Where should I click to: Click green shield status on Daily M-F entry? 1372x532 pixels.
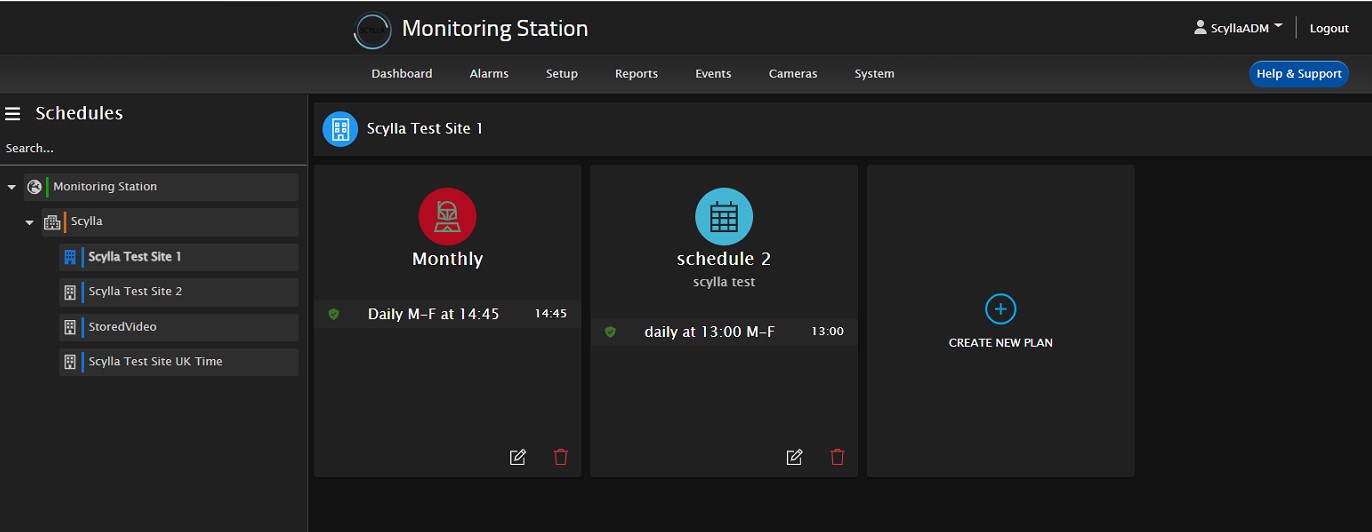coord(334,314)
